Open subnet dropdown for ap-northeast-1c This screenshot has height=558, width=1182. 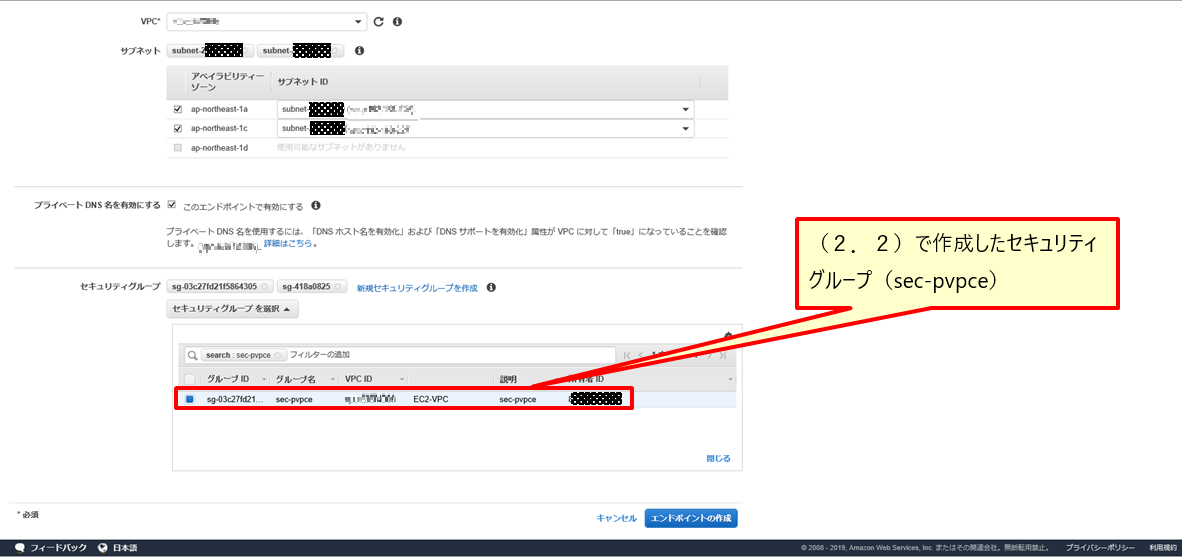(686, 128)
